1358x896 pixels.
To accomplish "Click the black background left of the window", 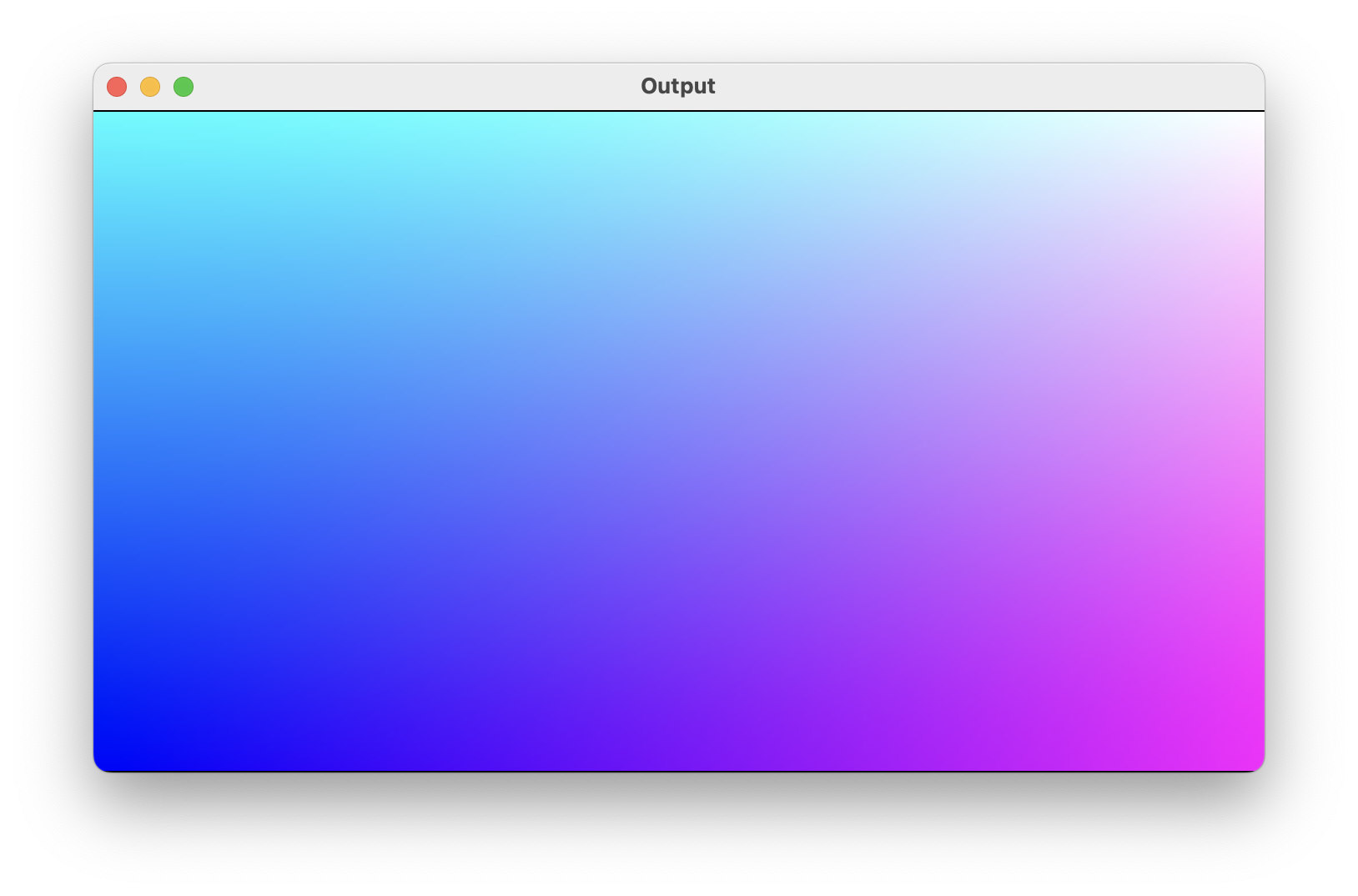I will (46, 441).
